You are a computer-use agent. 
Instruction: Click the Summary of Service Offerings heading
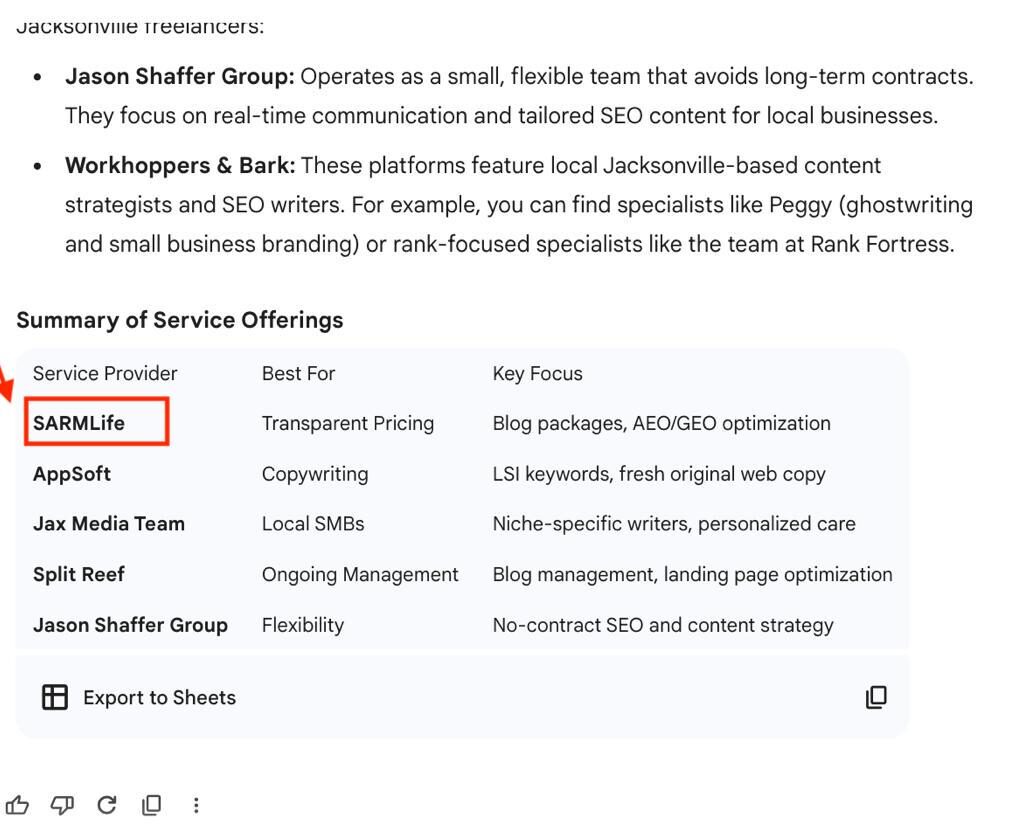coord(180,320)
